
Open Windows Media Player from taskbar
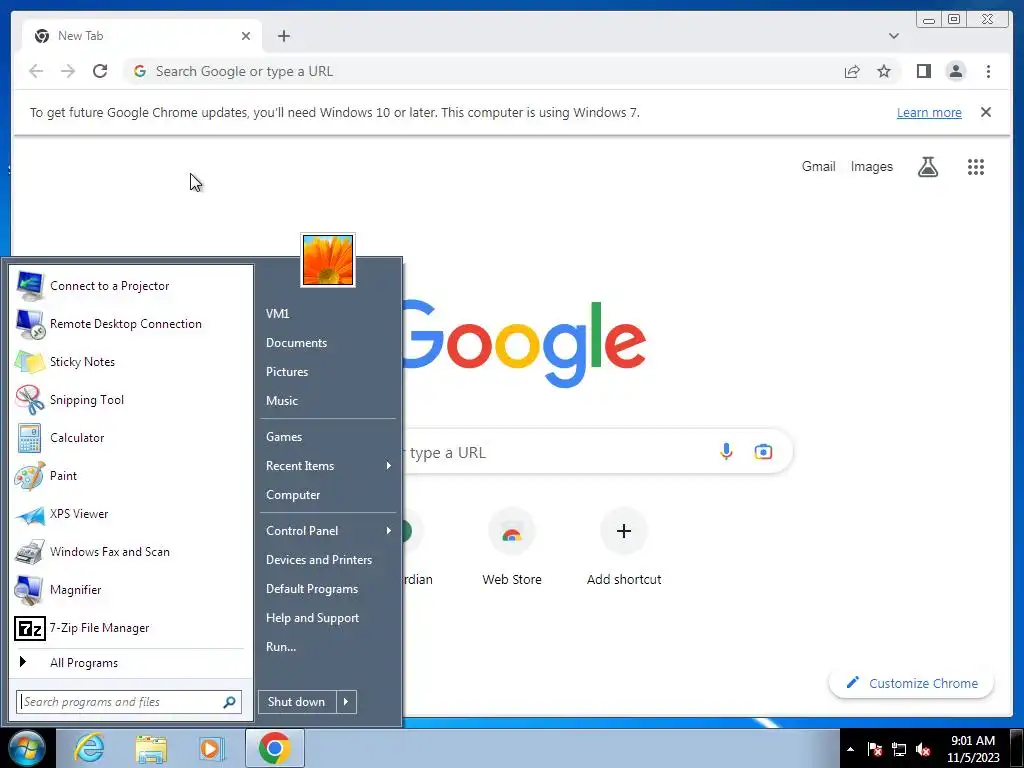point(212,748)
